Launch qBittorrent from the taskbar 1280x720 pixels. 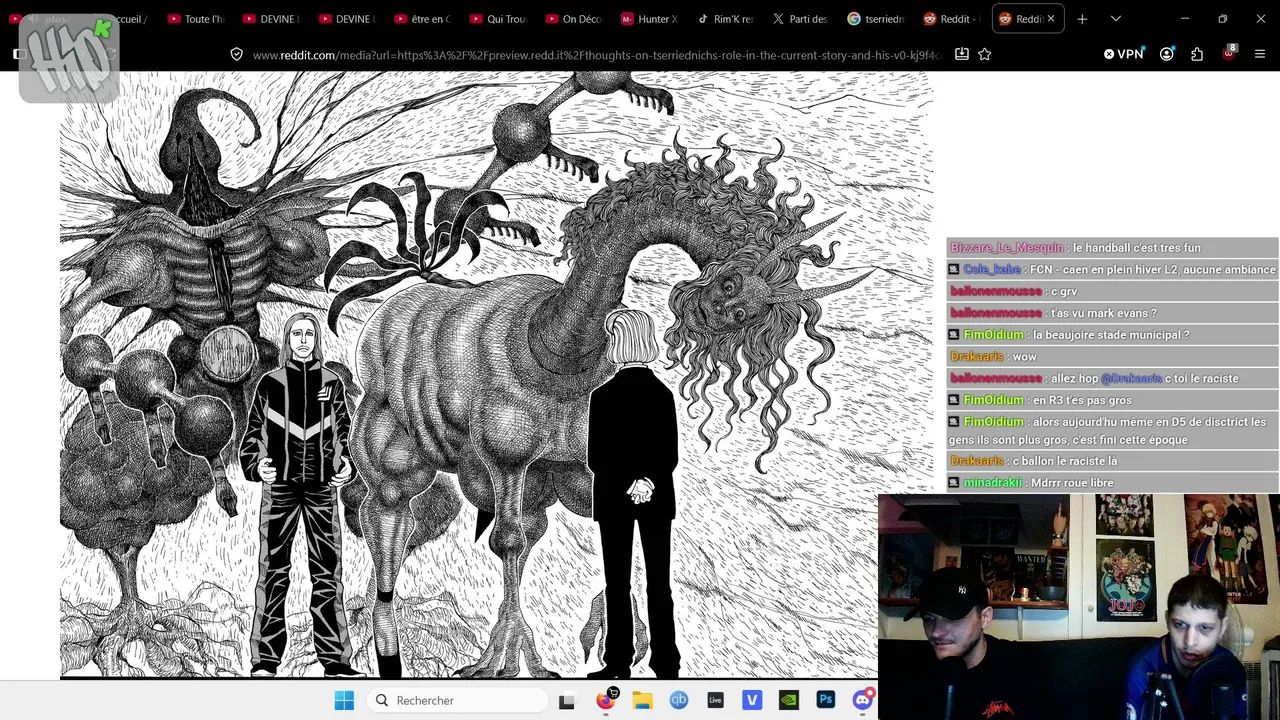point(679,700)
